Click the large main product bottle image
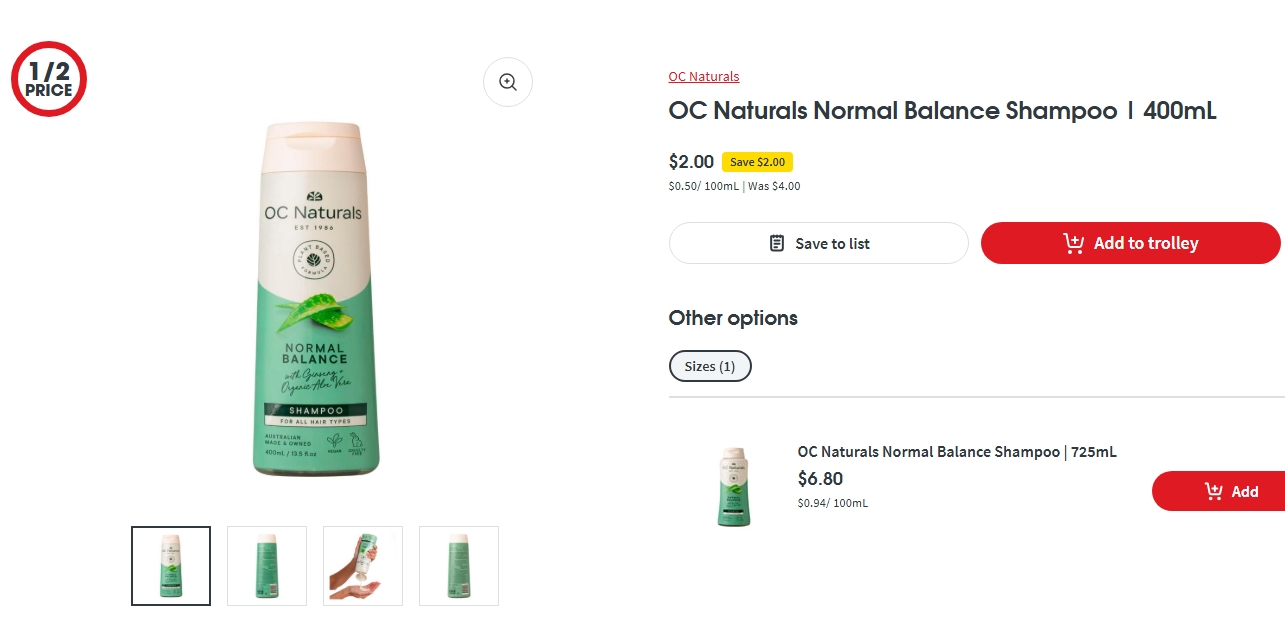 point(314,298)
